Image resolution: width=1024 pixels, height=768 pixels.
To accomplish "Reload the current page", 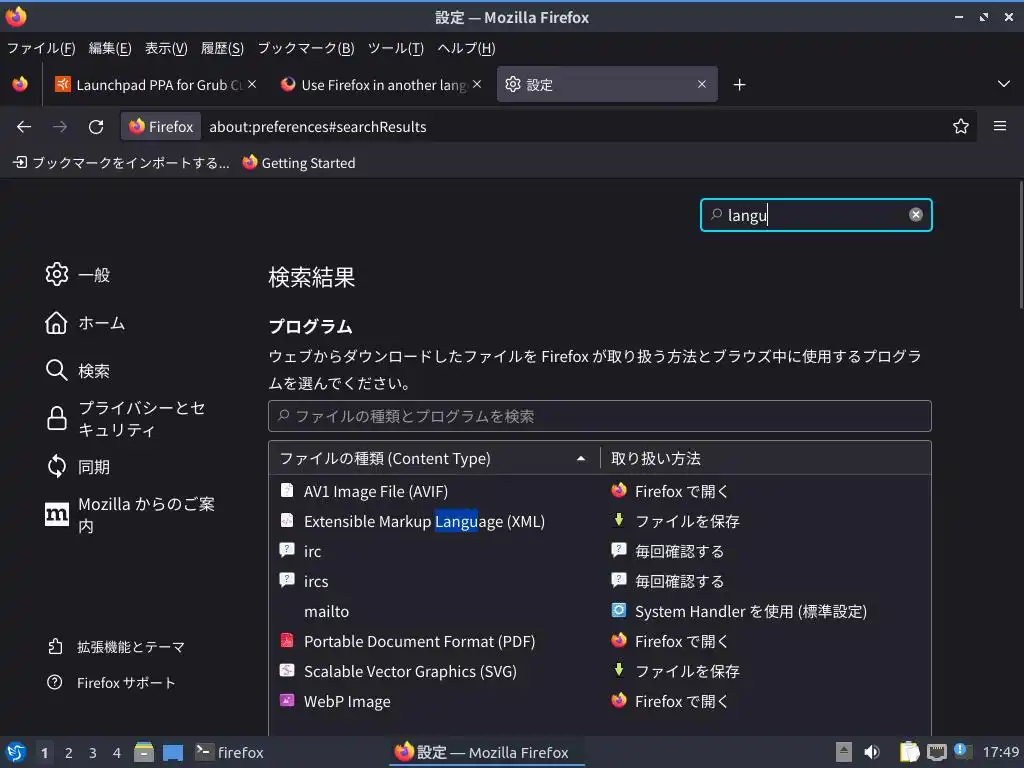I will click(96, 127).
